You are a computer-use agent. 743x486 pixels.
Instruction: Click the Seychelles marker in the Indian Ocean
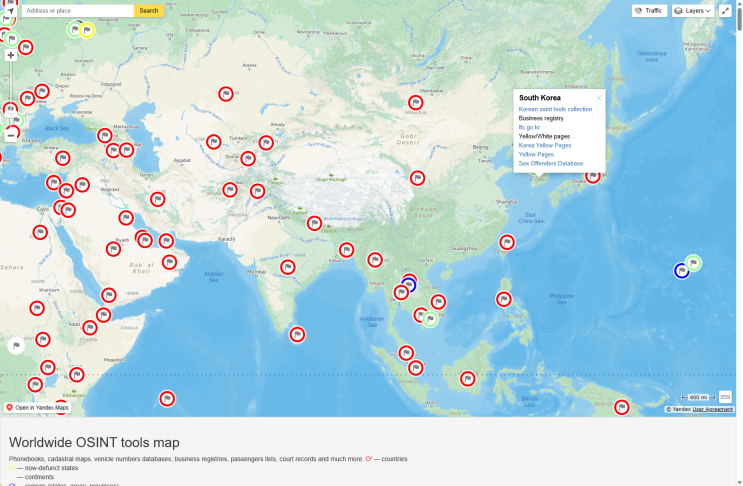[167, 399]
